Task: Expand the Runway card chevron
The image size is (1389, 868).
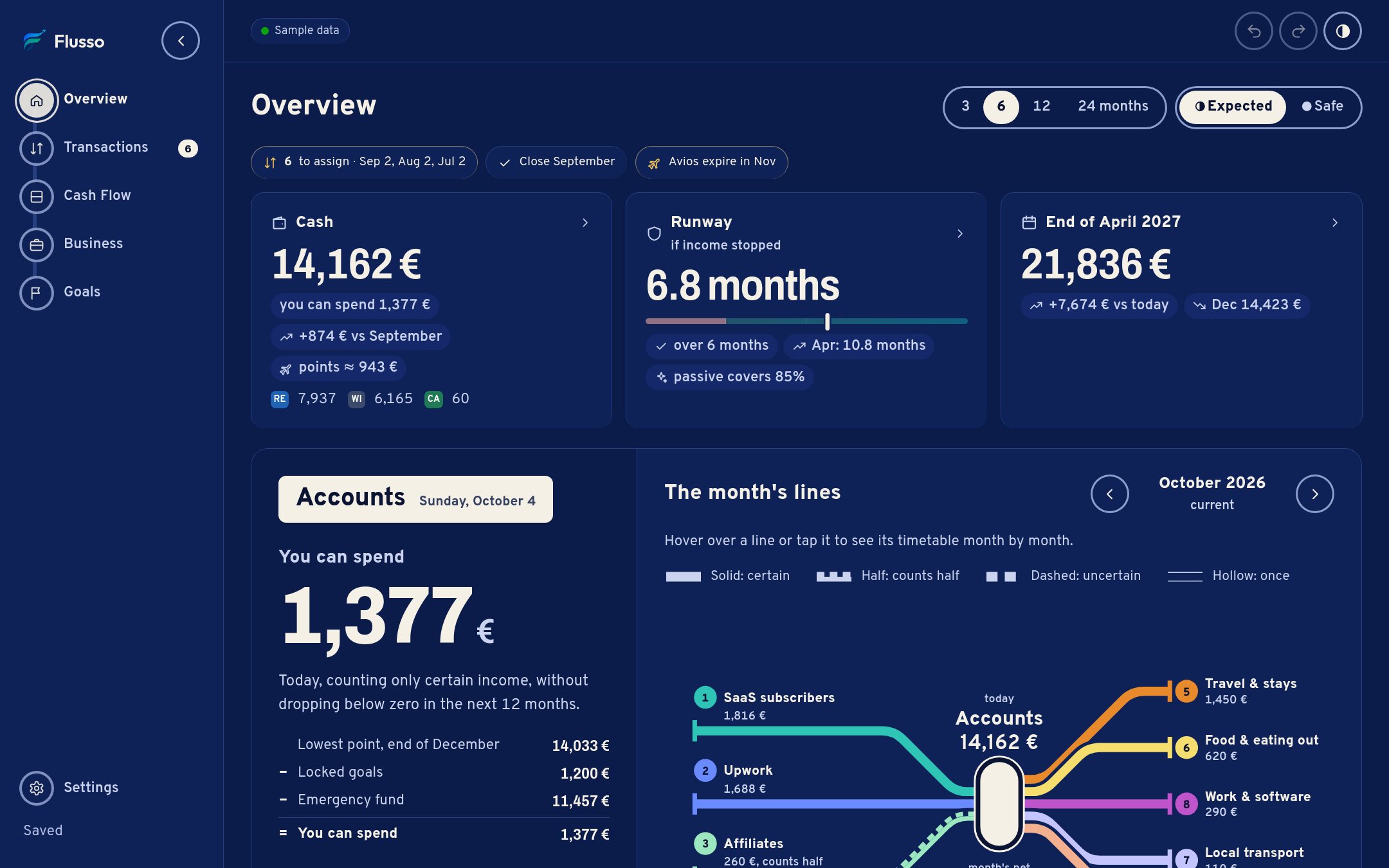Action: pyautogui.click(x=960, y=233)
